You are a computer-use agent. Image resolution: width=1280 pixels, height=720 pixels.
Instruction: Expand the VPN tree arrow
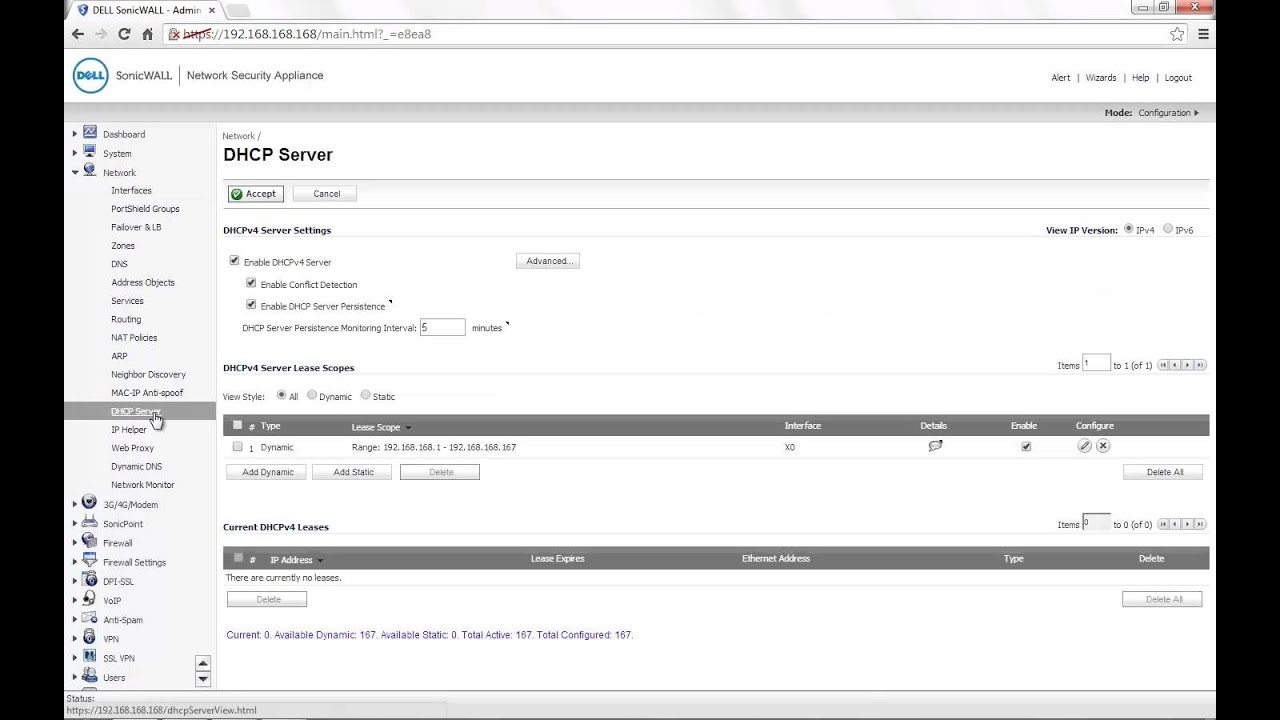click(75, 639)
